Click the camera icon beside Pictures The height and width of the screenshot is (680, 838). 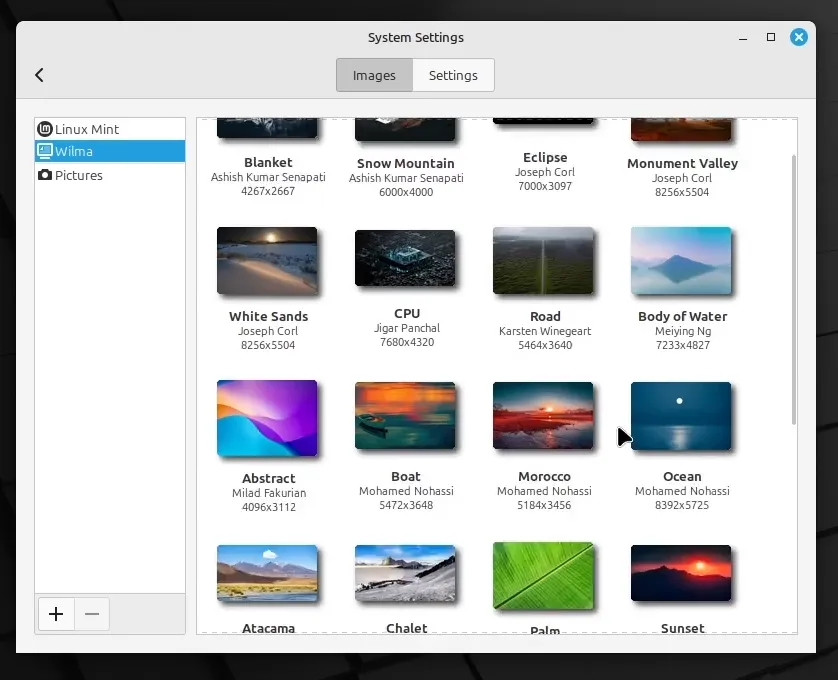tap(44, 175)
